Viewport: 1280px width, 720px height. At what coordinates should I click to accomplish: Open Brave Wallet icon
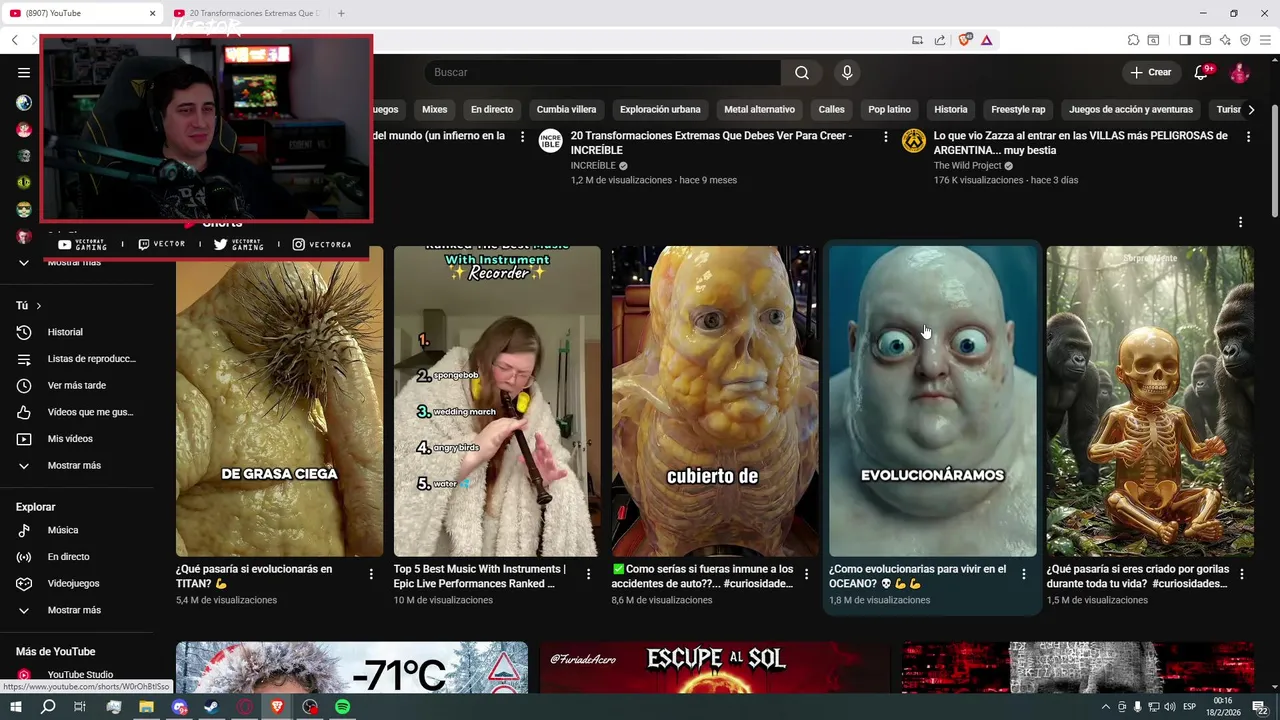(1205, 40)
